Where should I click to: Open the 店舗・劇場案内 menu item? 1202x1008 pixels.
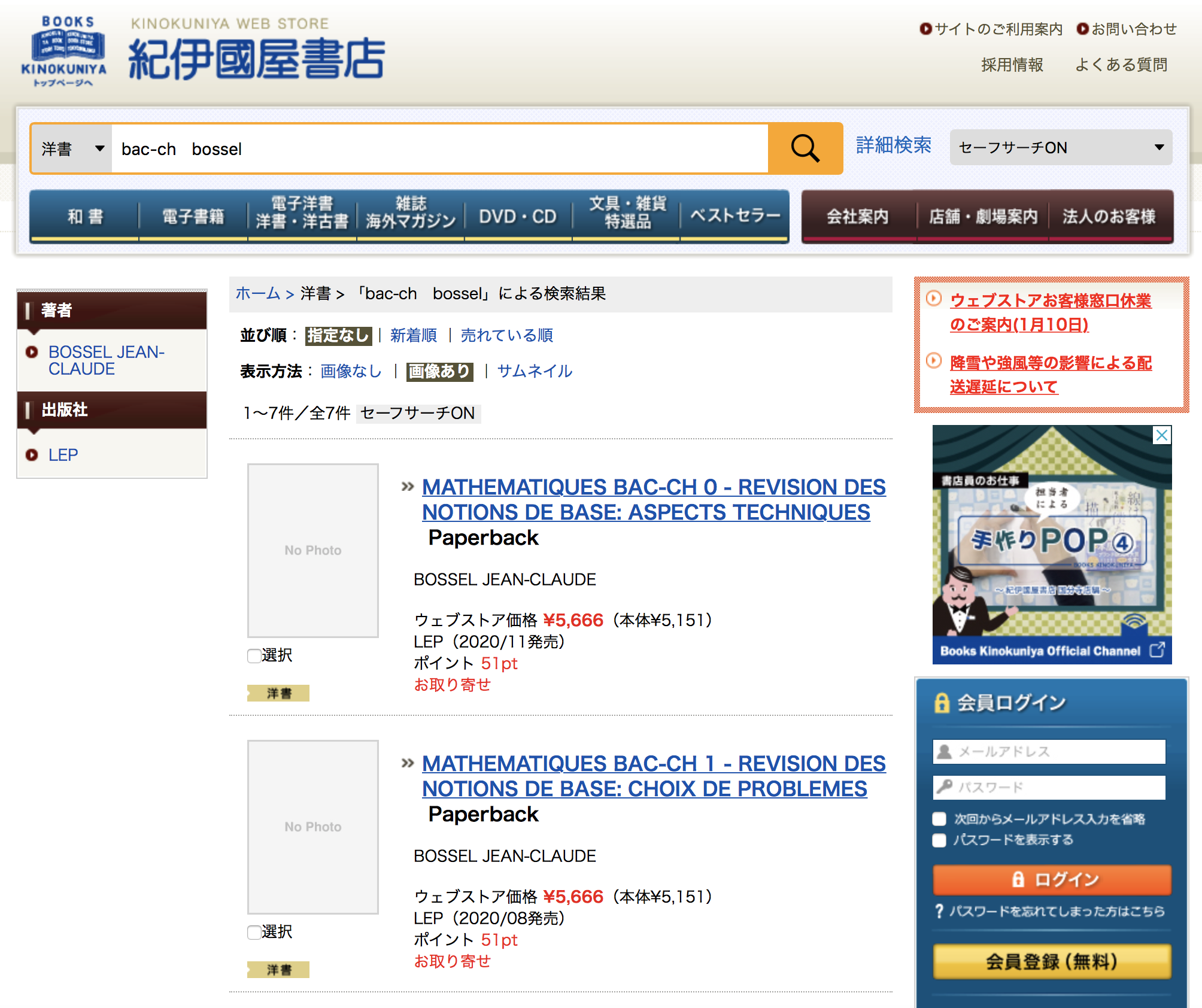(x=983, y=216)
